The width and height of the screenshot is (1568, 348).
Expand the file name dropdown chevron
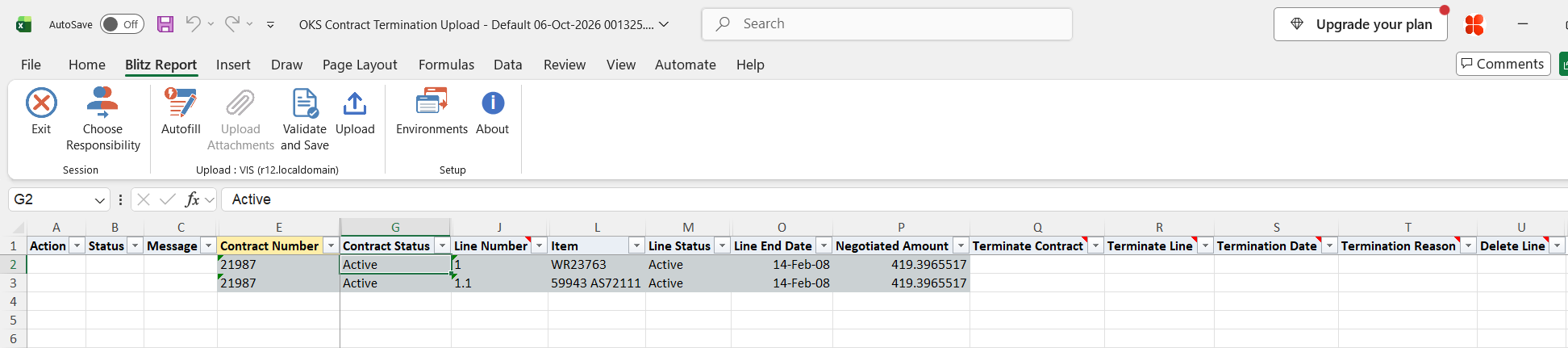point(664,24)
